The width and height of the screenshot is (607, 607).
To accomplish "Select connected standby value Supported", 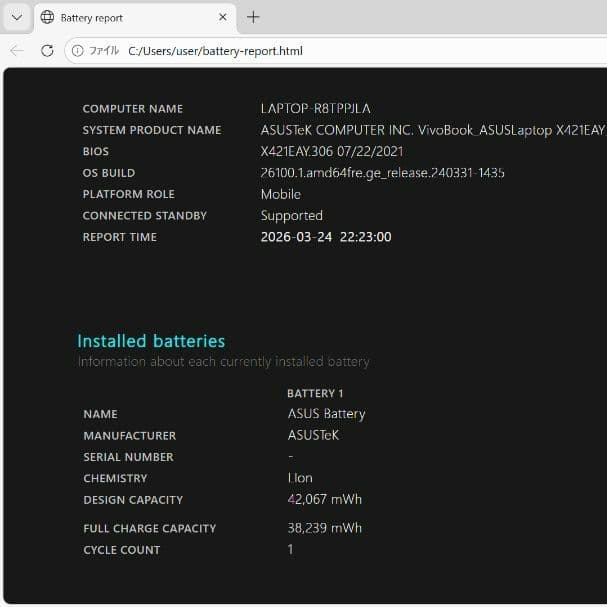I will click(291, 216).
